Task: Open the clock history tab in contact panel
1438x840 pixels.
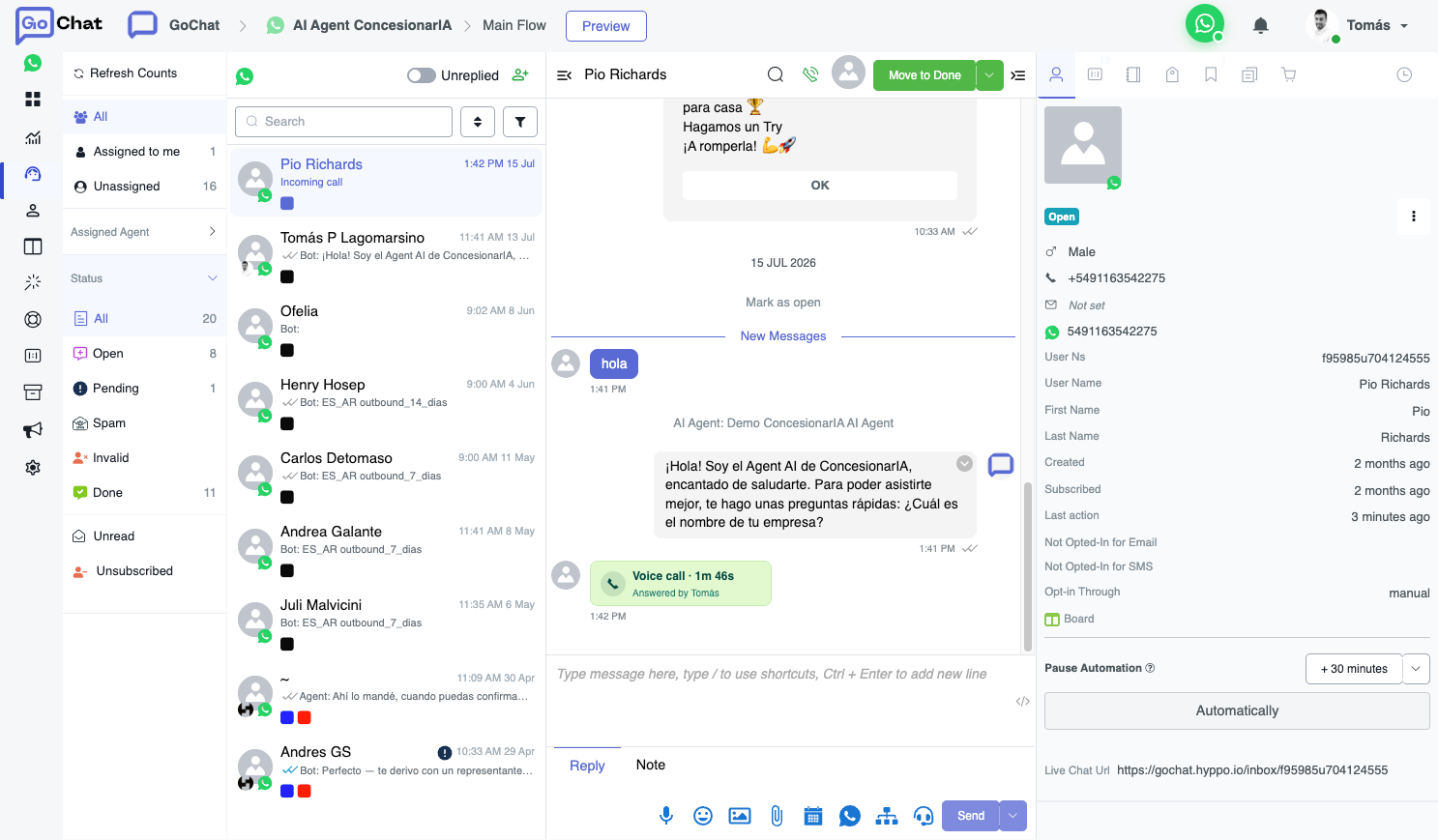Action: 1404,74
